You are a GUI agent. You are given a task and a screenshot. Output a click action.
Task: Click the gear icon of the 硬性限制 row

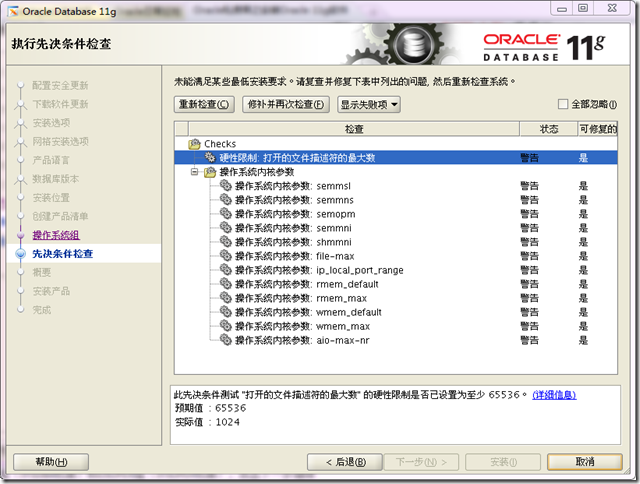[210, 158]
